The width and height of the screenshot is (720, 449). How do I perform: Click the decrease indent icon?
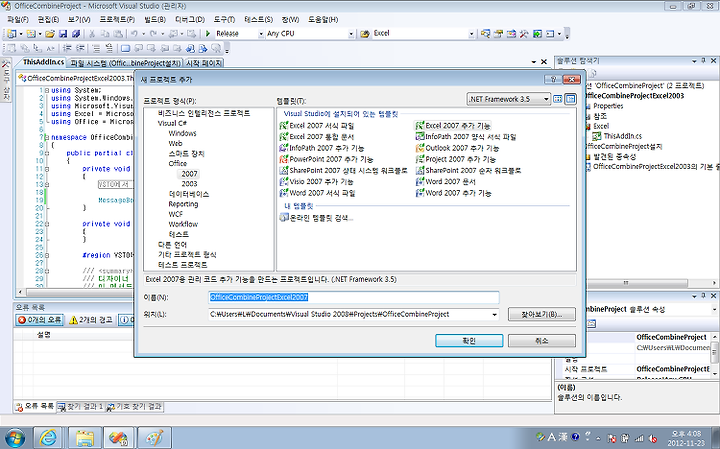(67, 48)
